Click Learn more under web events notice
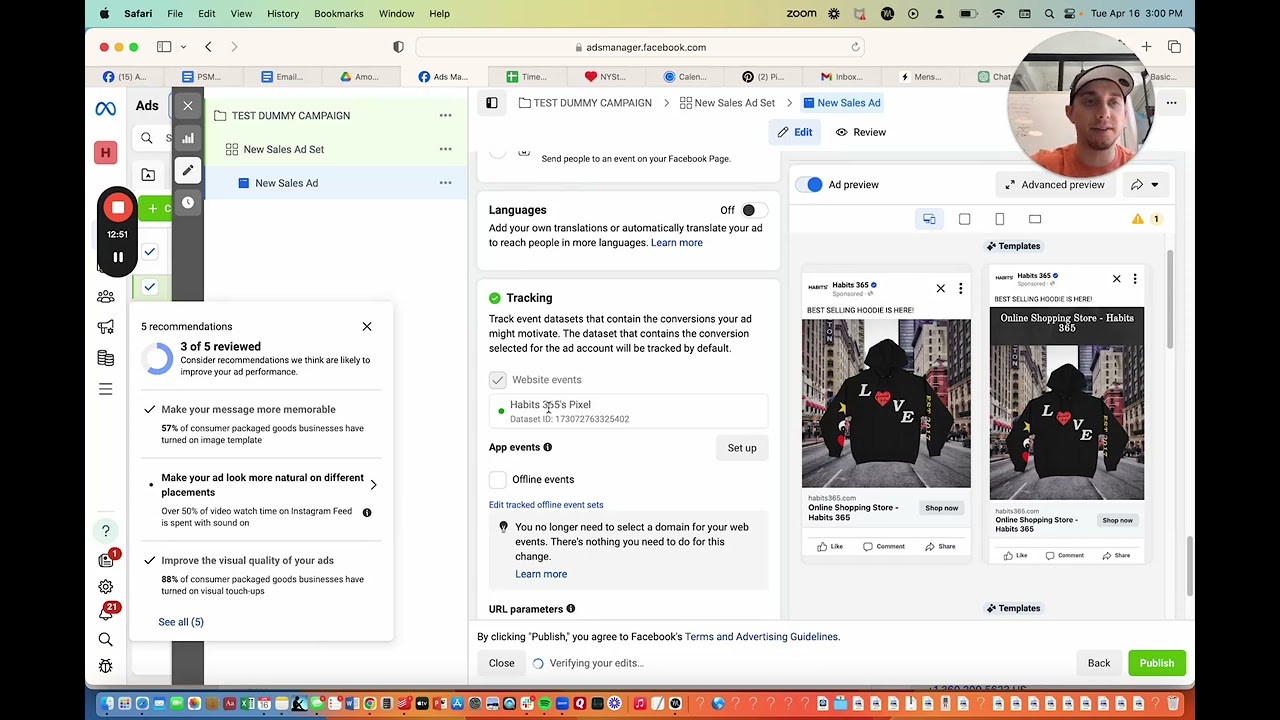Screen dimensions: 1280x720 tap(541, 574)
